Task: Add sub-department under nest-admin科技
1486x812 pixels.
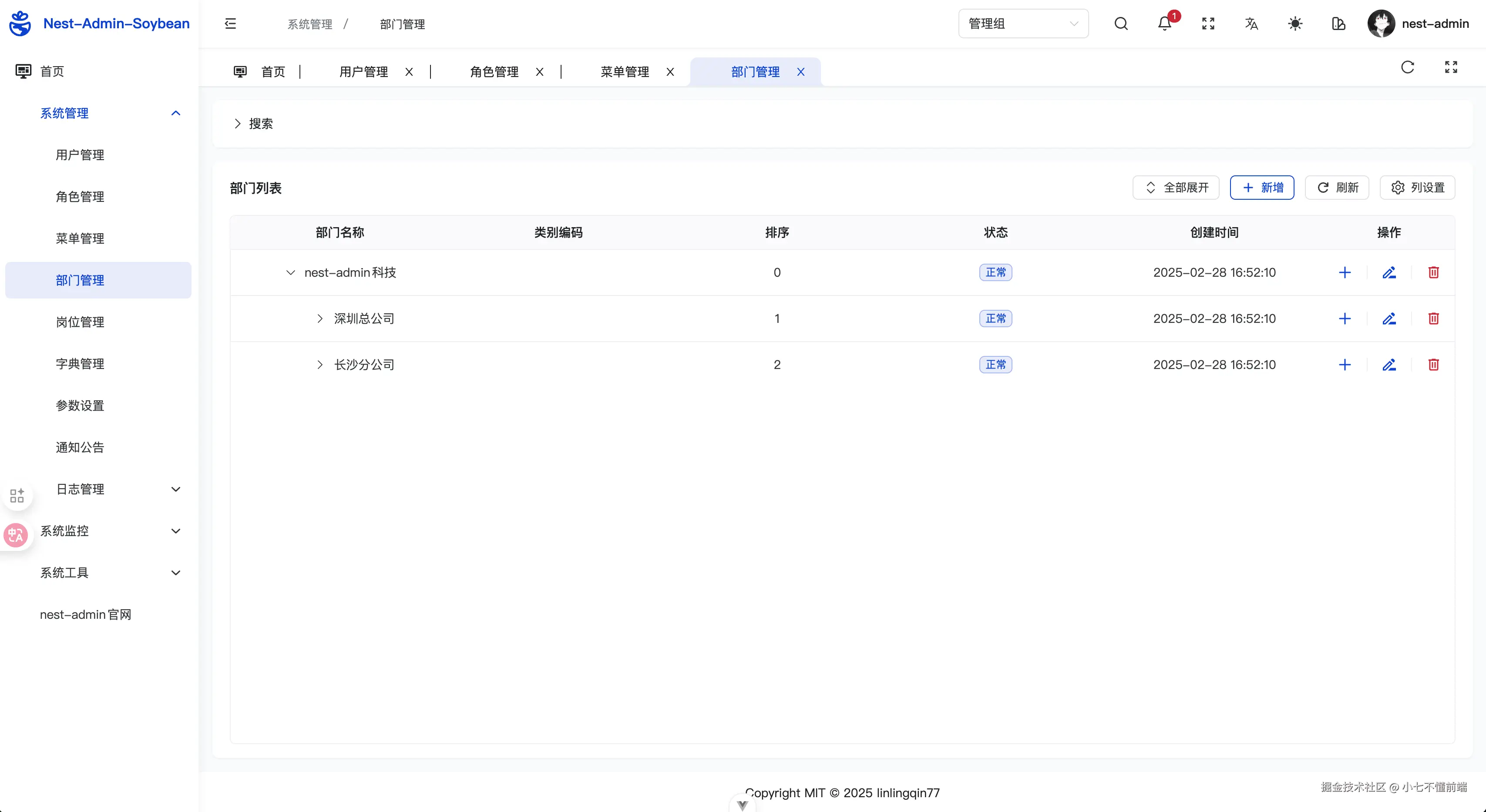Action: tap(1345, 272)
